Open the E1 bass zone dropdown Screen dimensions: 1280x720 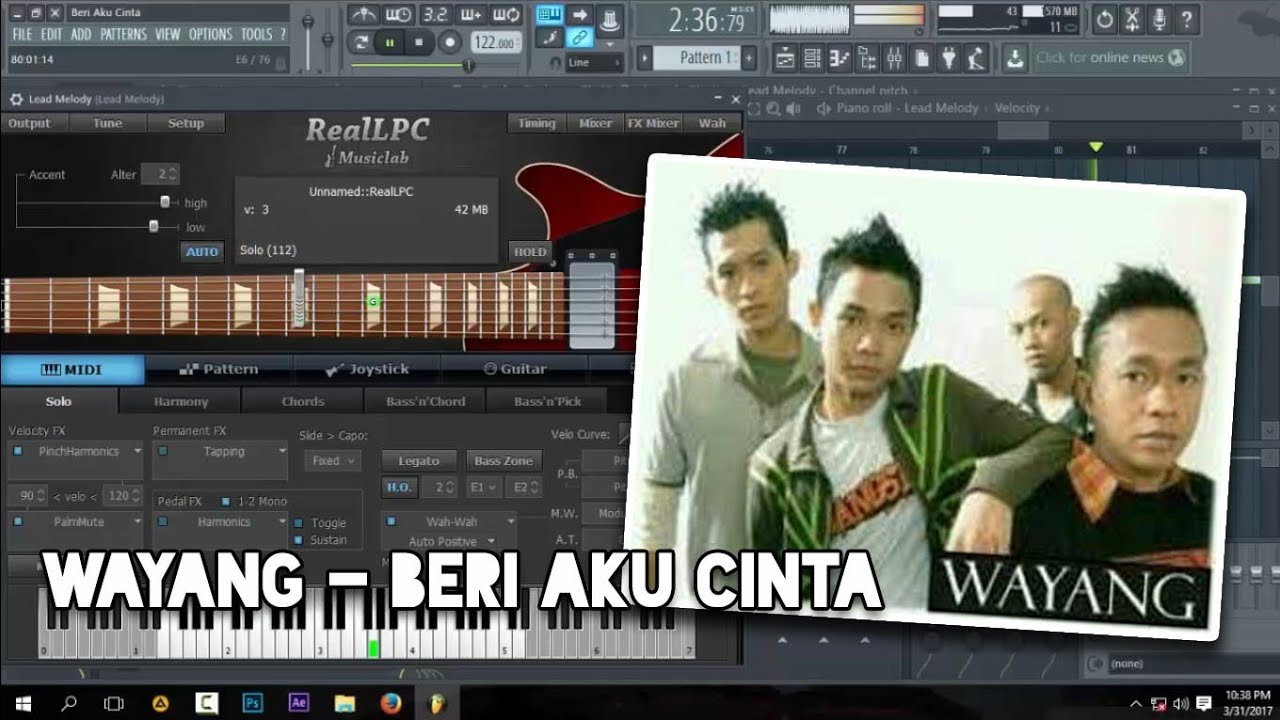coord(484,488)
